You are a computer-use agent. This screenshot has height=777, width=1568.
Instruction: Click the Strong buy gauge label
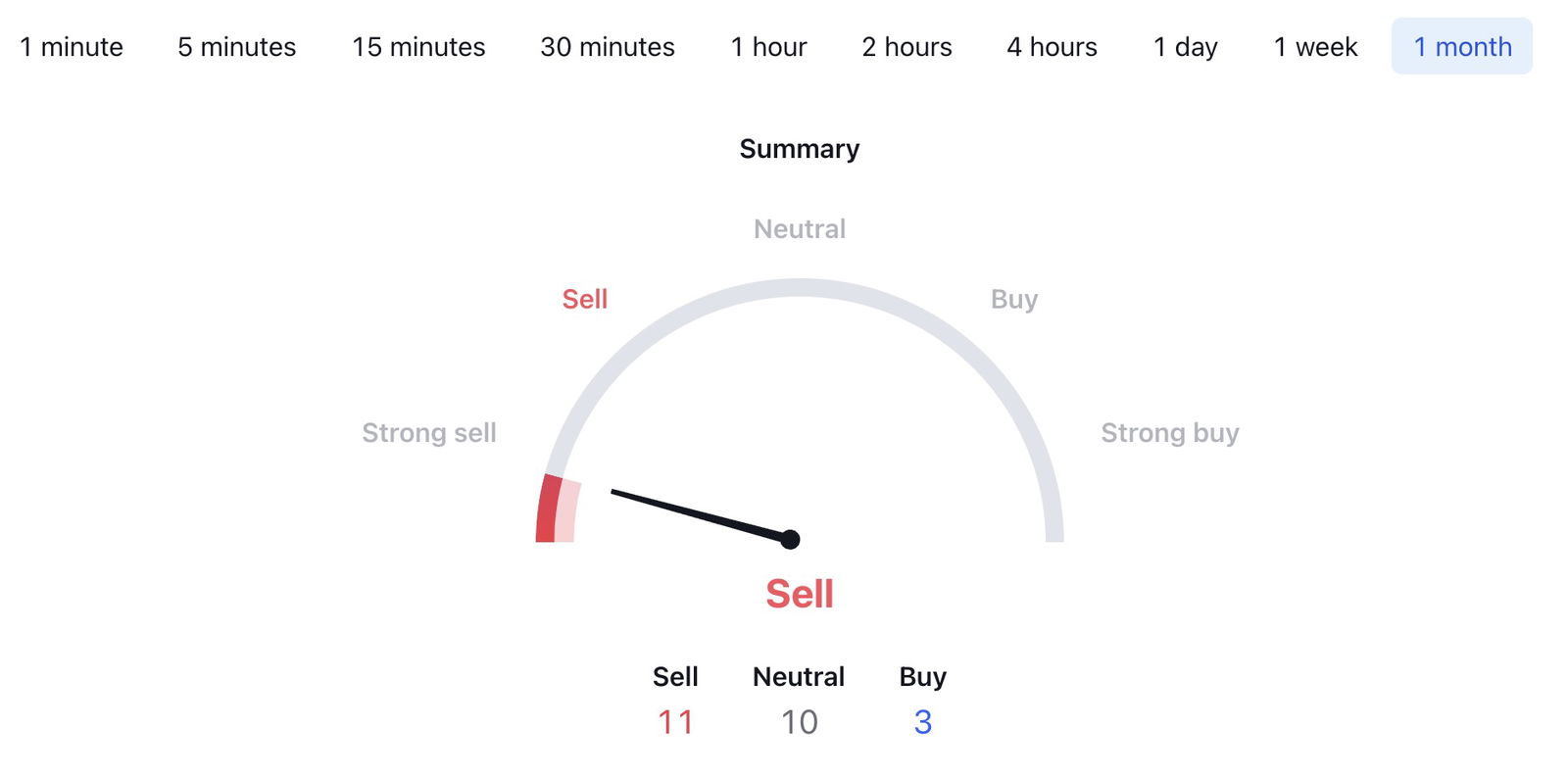point(1170,433)
